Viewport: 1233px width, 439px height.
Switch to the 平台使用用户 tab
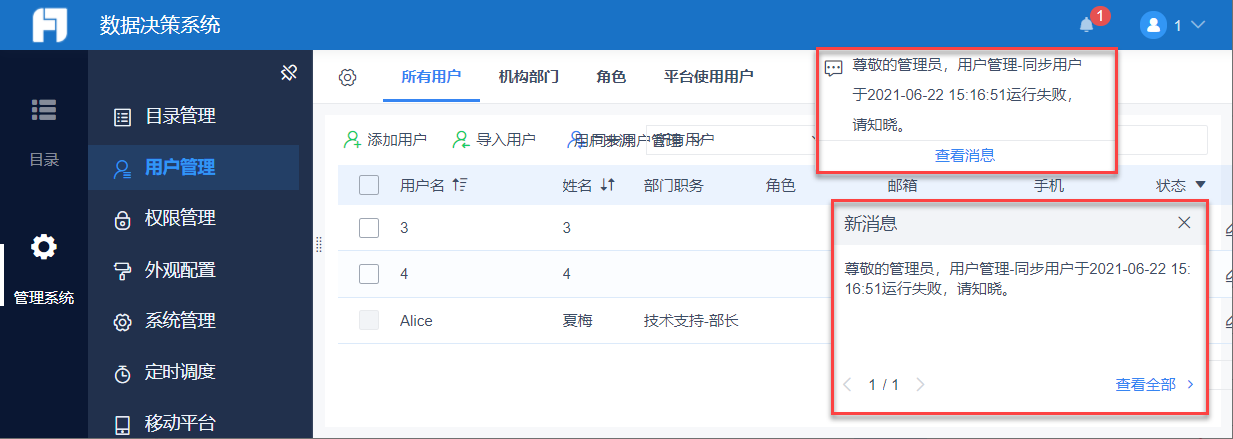(708, 76)
